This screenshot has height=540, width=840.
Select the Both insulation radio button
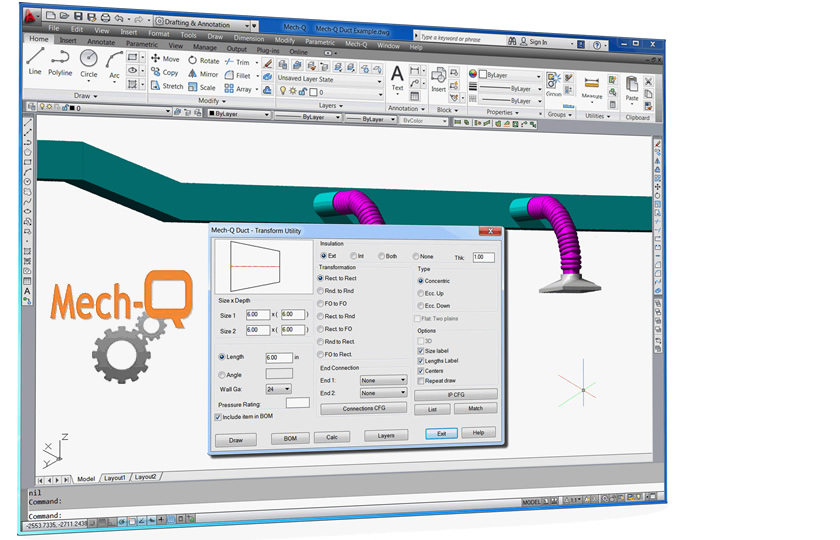pyautogui.click(x=381, y=256)
